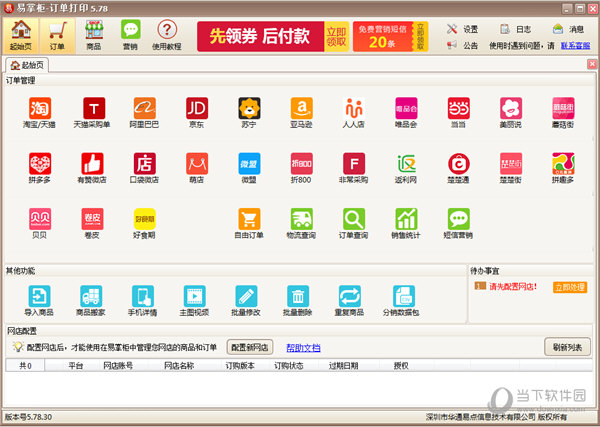Click the 先领券 后付款 banner
This screenshot has height=427, width=600.
273,36
